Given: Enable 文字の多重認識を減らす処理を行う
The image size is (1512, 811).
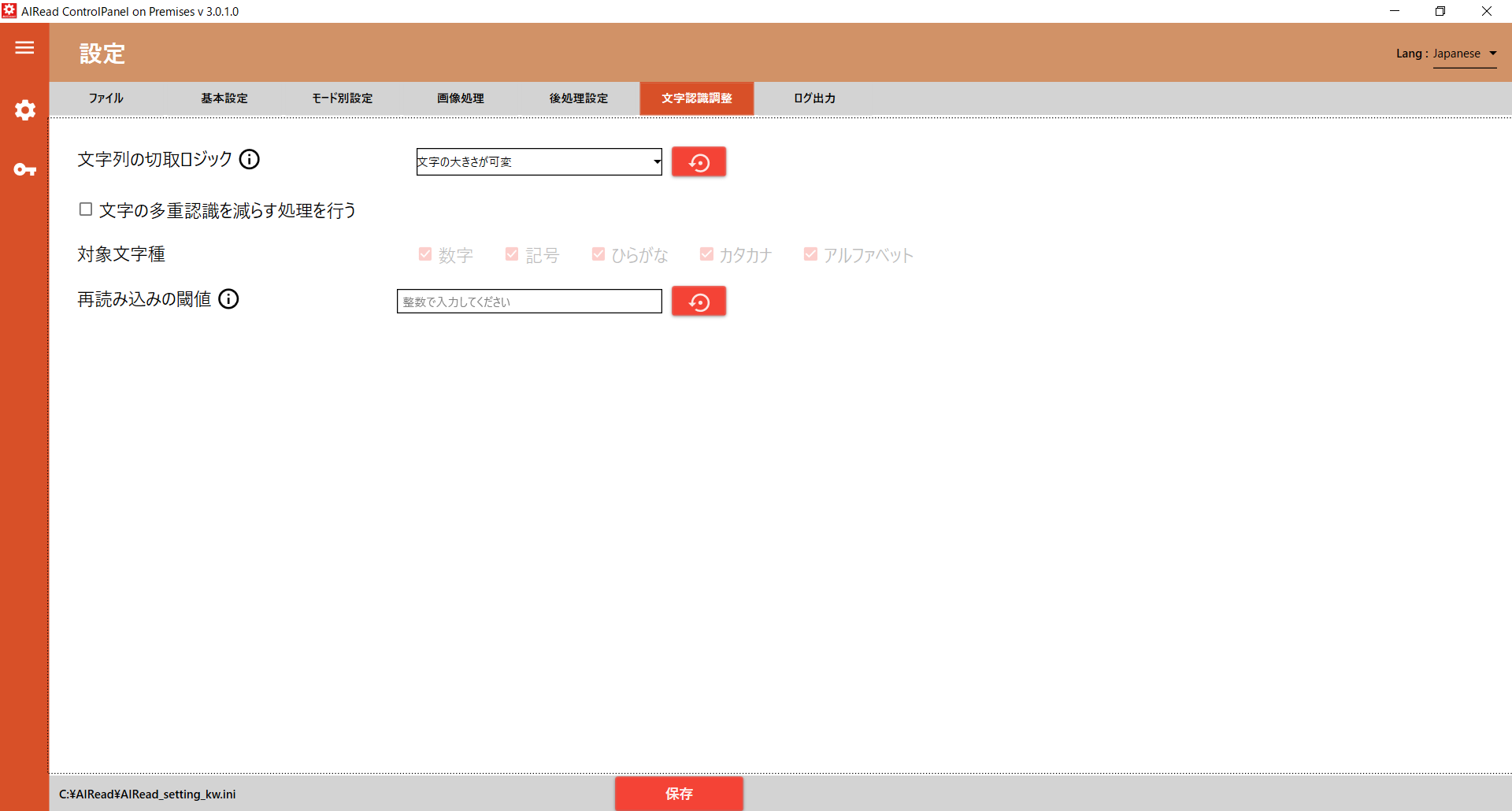Looking at the screenshot, I should (84, 208).
